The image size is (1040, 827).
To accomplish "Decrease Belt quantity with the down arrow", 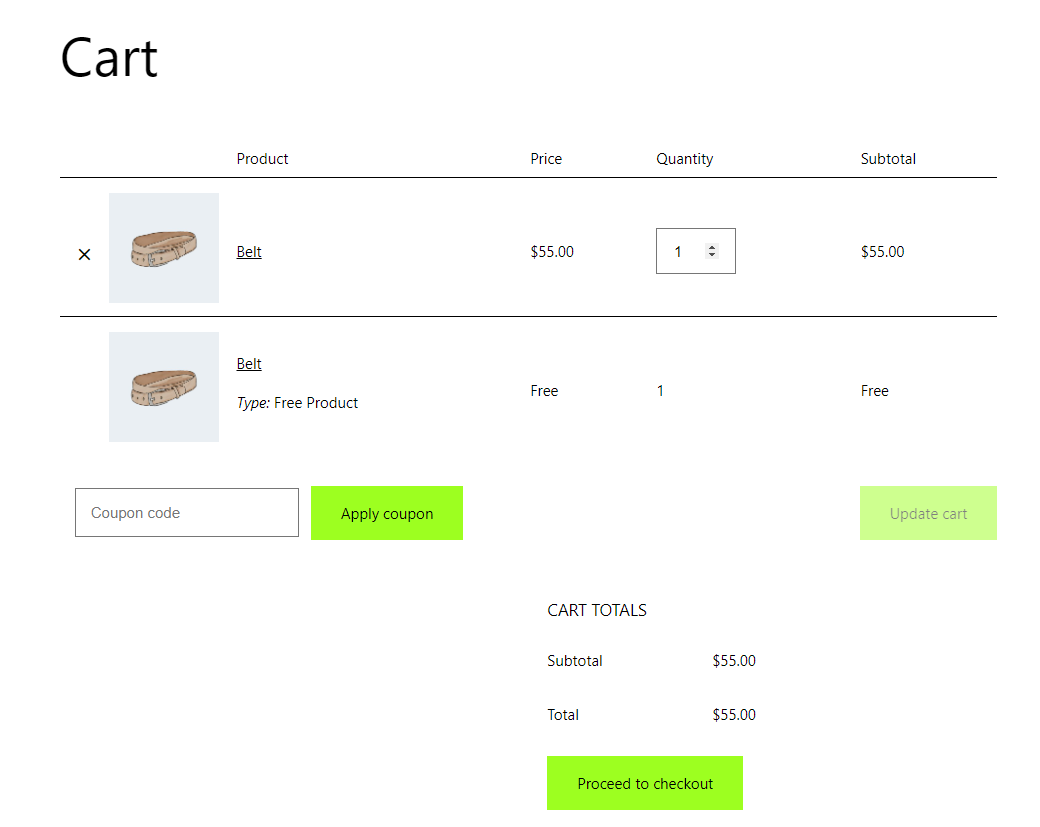I will coord(712,255).
